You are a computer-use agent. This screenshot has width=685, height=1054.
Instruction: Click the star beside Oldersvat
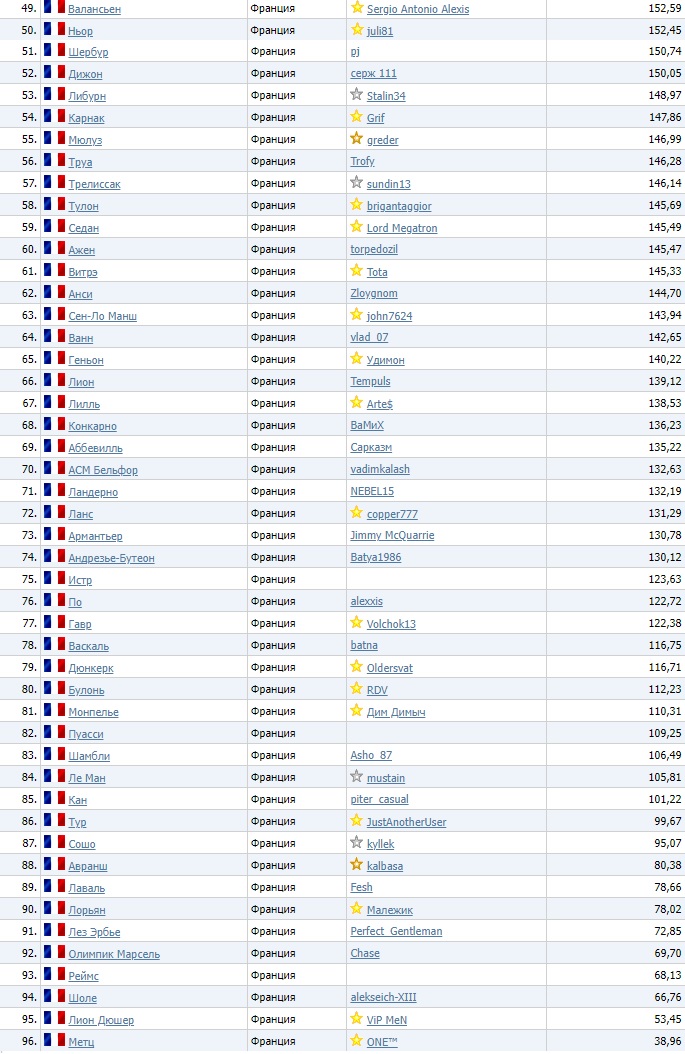click(357, 667)
